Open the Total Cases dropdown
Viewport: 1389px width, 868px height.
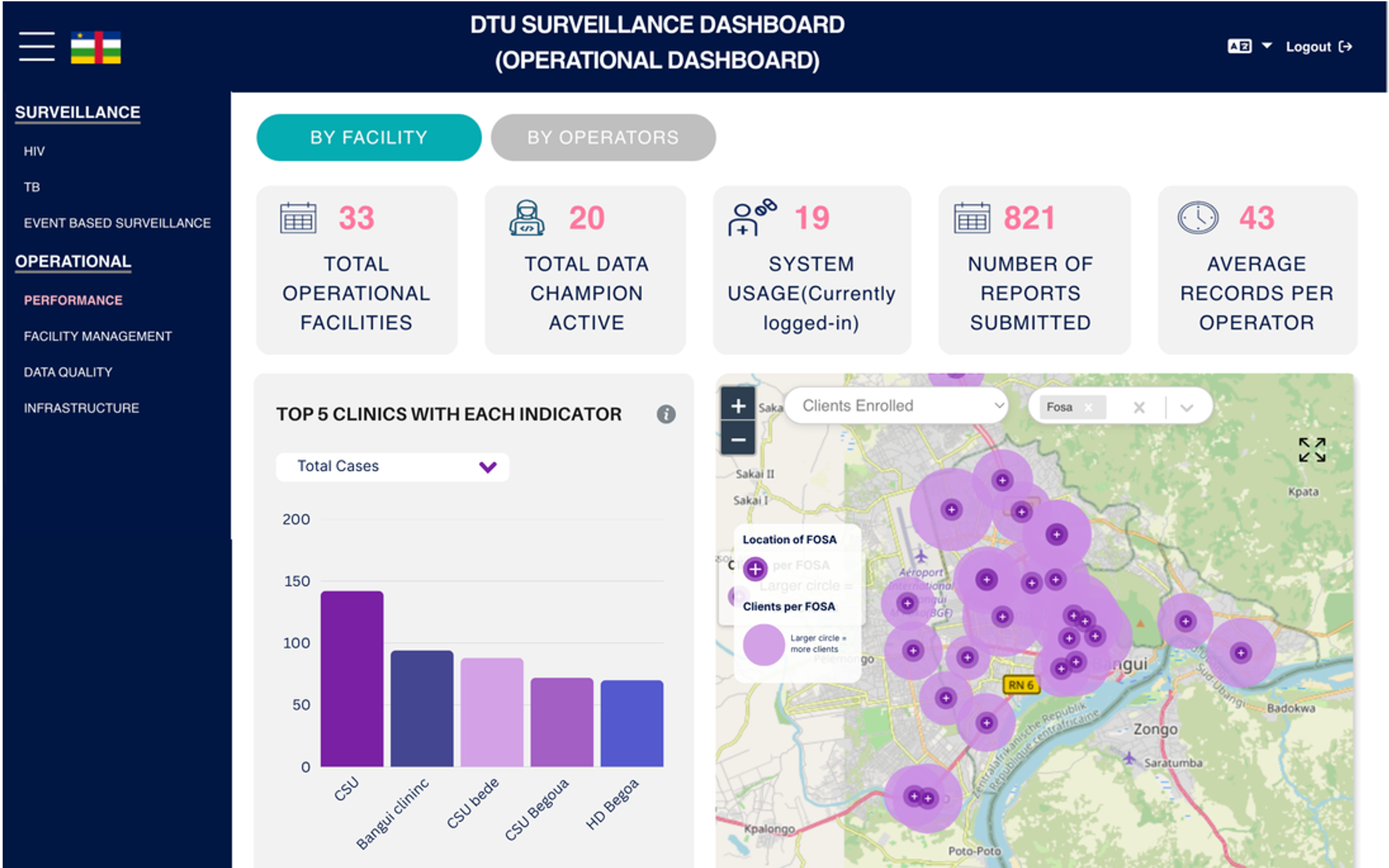(x=392, y=467)
